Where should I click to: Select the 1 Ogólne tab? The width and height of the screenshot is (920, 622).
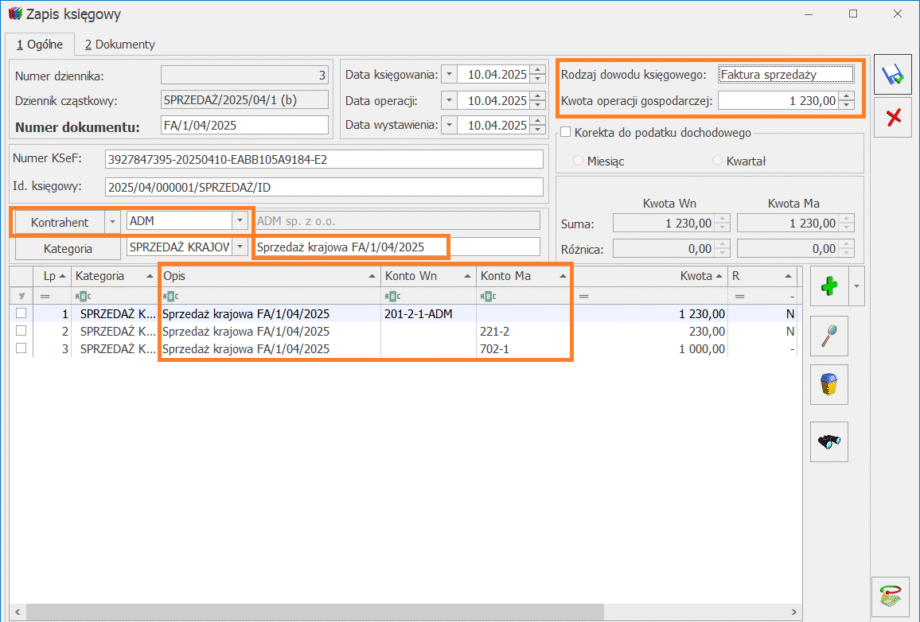click(39, 44)
